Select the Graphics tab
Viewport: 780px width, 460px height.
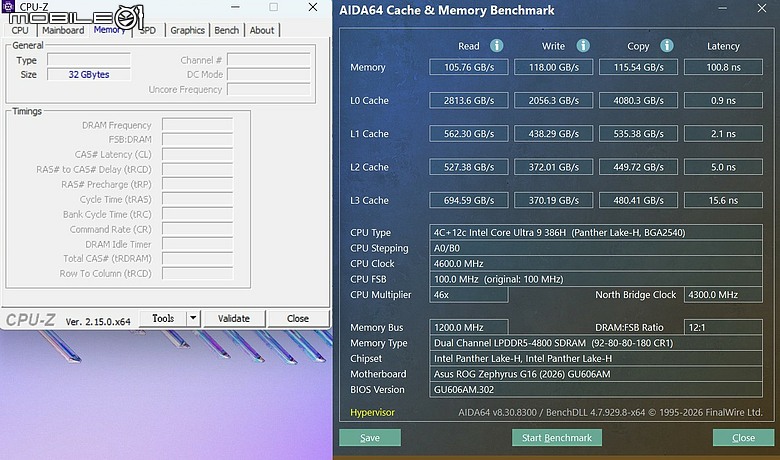click(x=188, y=30)
